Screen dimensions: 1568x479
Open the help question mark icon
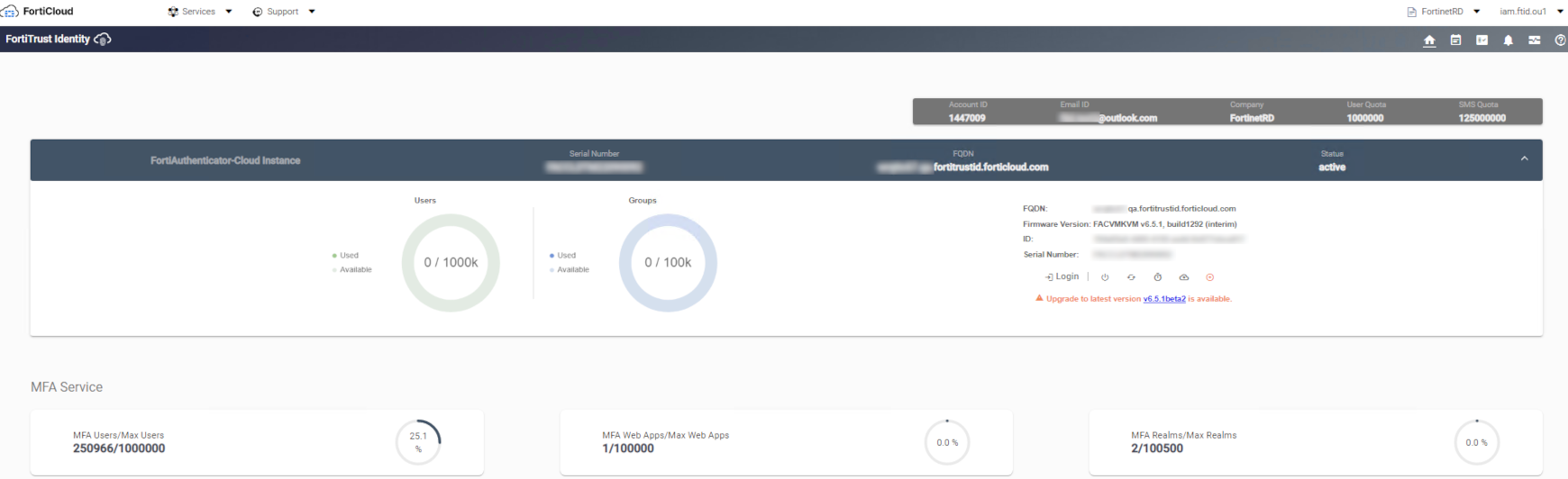tap(1560, 41)
